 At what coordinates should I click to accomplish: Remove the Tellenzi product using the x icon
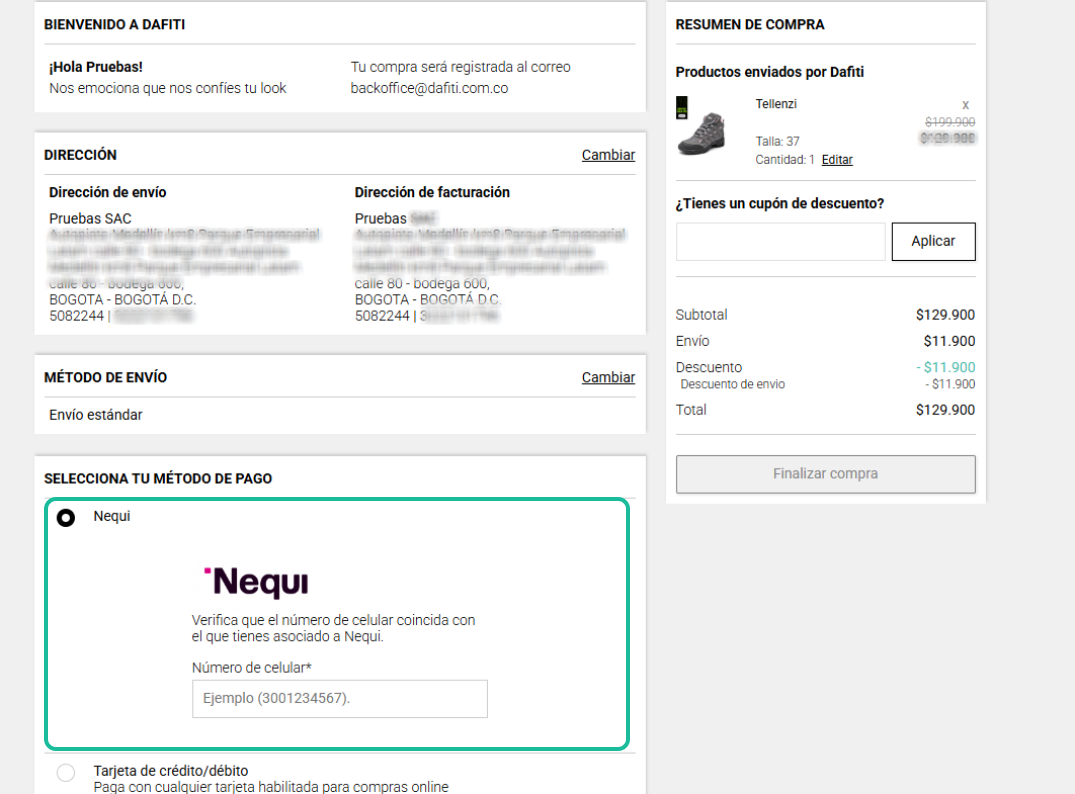click(963, 104)
